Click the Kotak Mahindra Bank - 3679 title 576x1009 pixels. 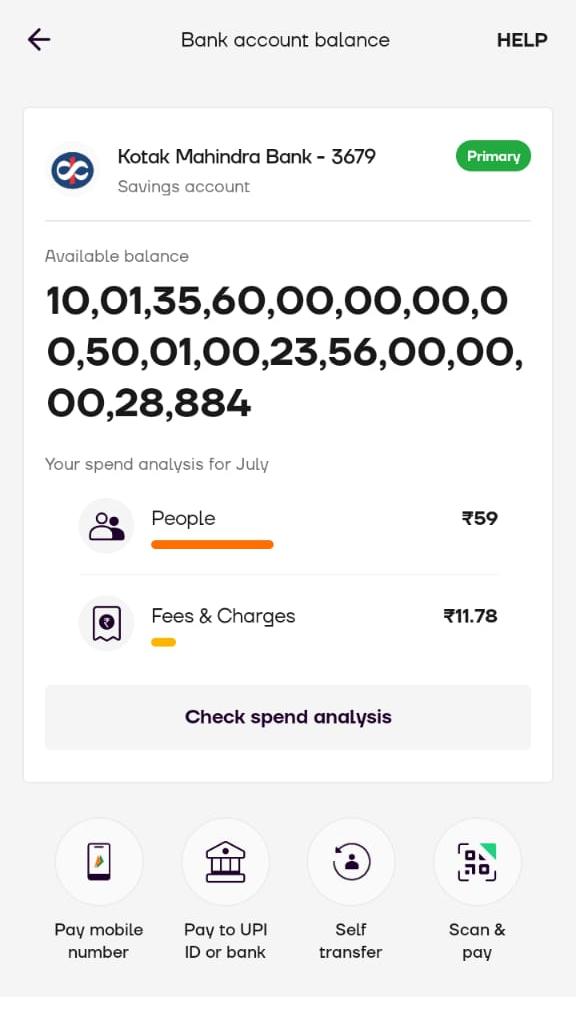tap(246, 156)
